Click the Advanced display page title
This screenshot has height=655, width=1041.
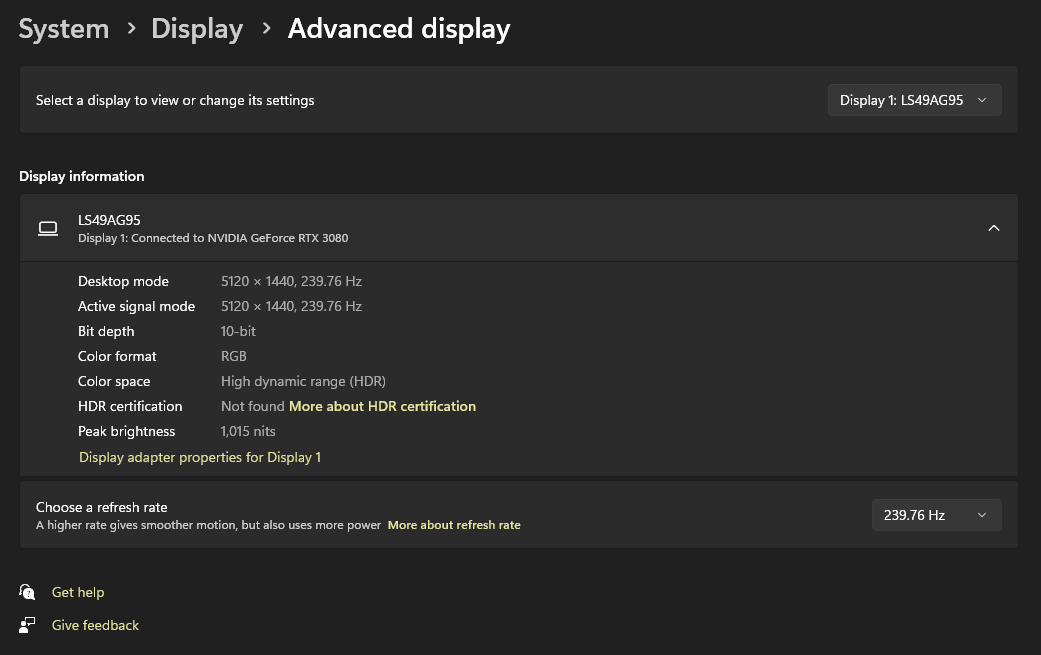399,29
